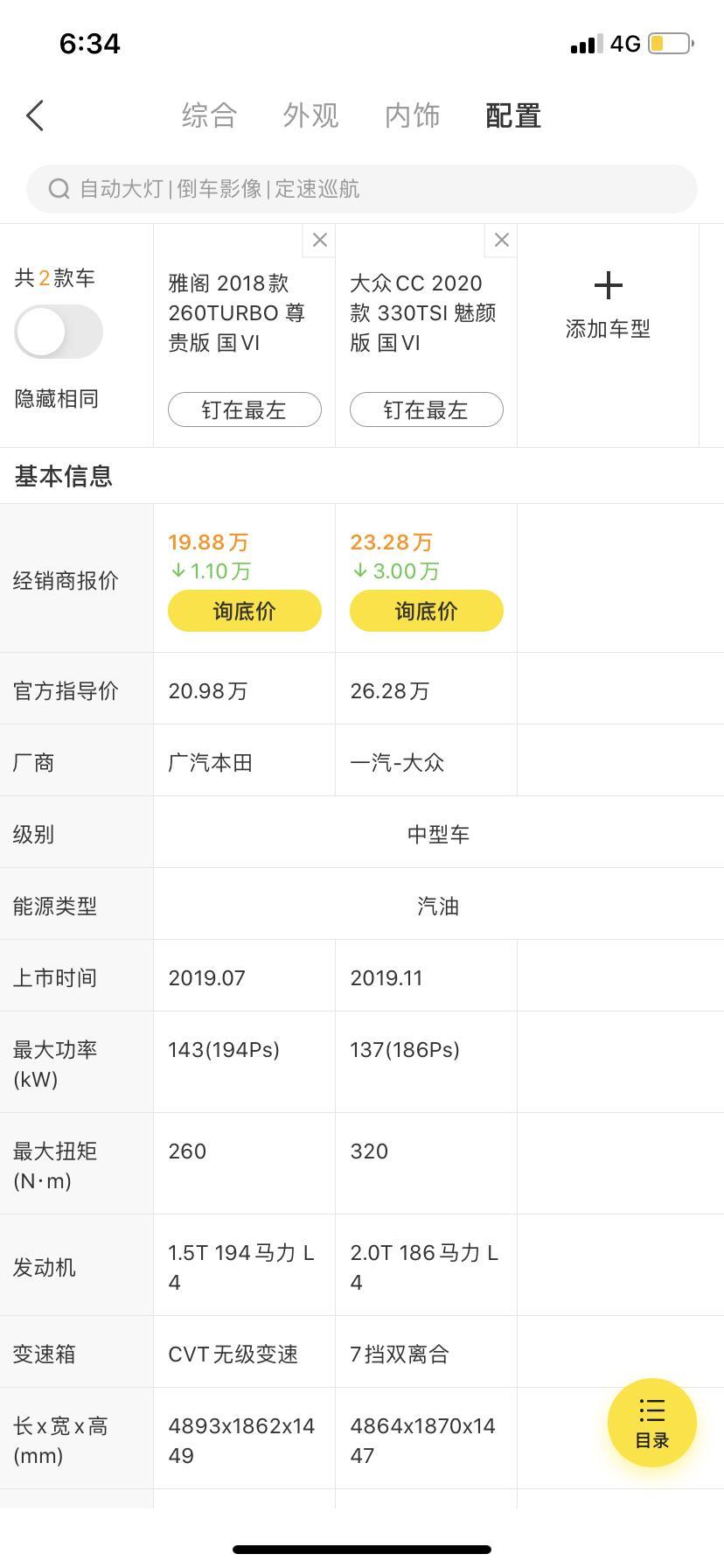
Task: Tap the 2.0T 186马力 L4 engine cell
Action: [x=427, y=1265]
